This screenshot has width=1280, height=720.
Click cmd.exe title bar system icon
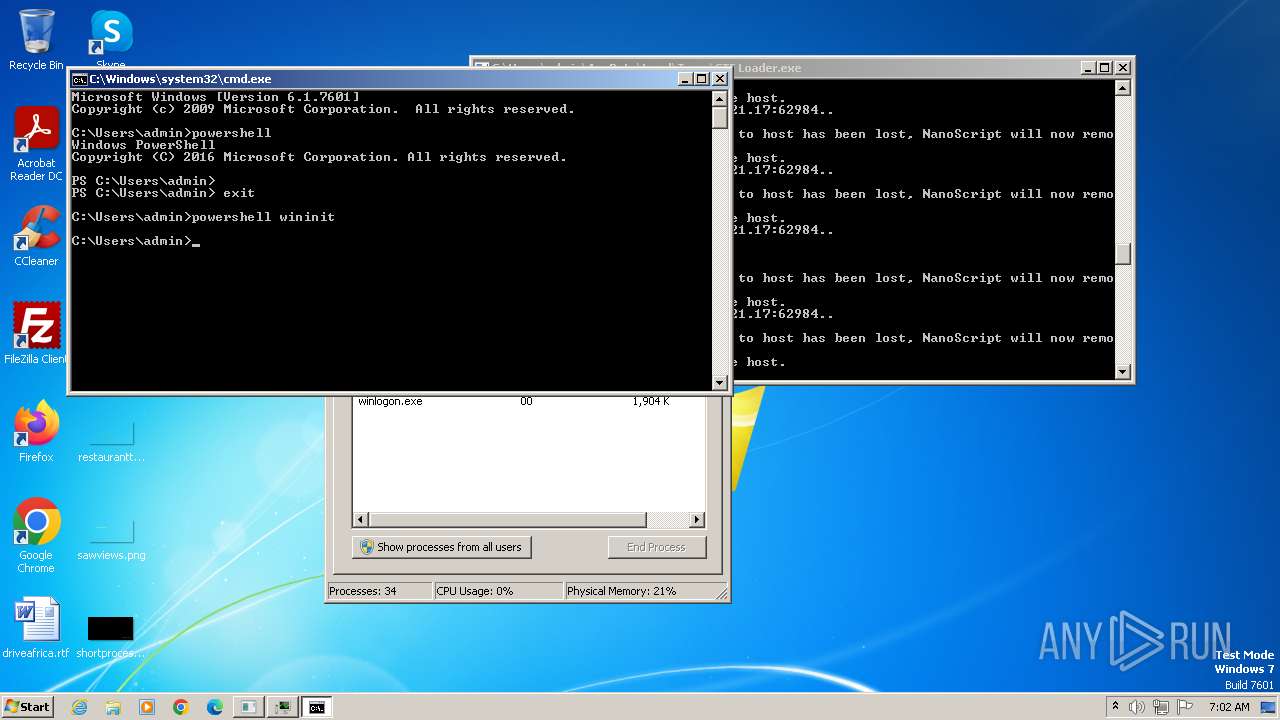(79, 79)
